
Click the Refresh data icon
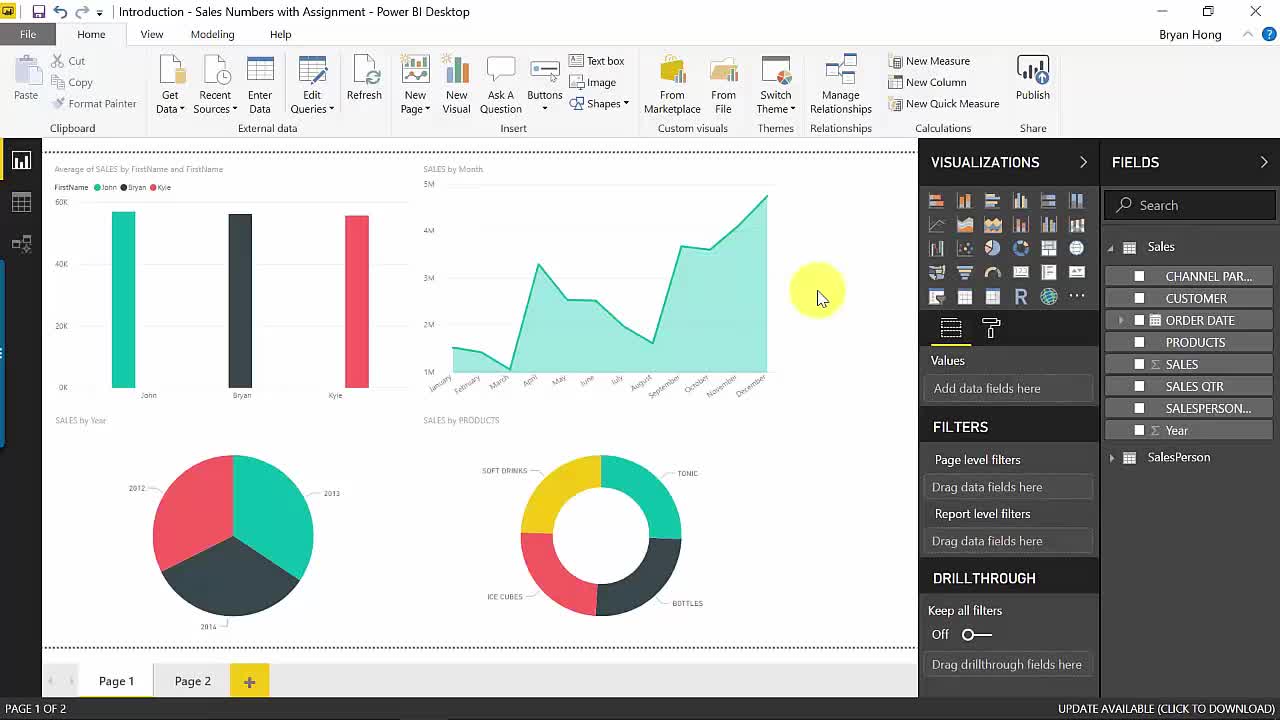(364, 80)
